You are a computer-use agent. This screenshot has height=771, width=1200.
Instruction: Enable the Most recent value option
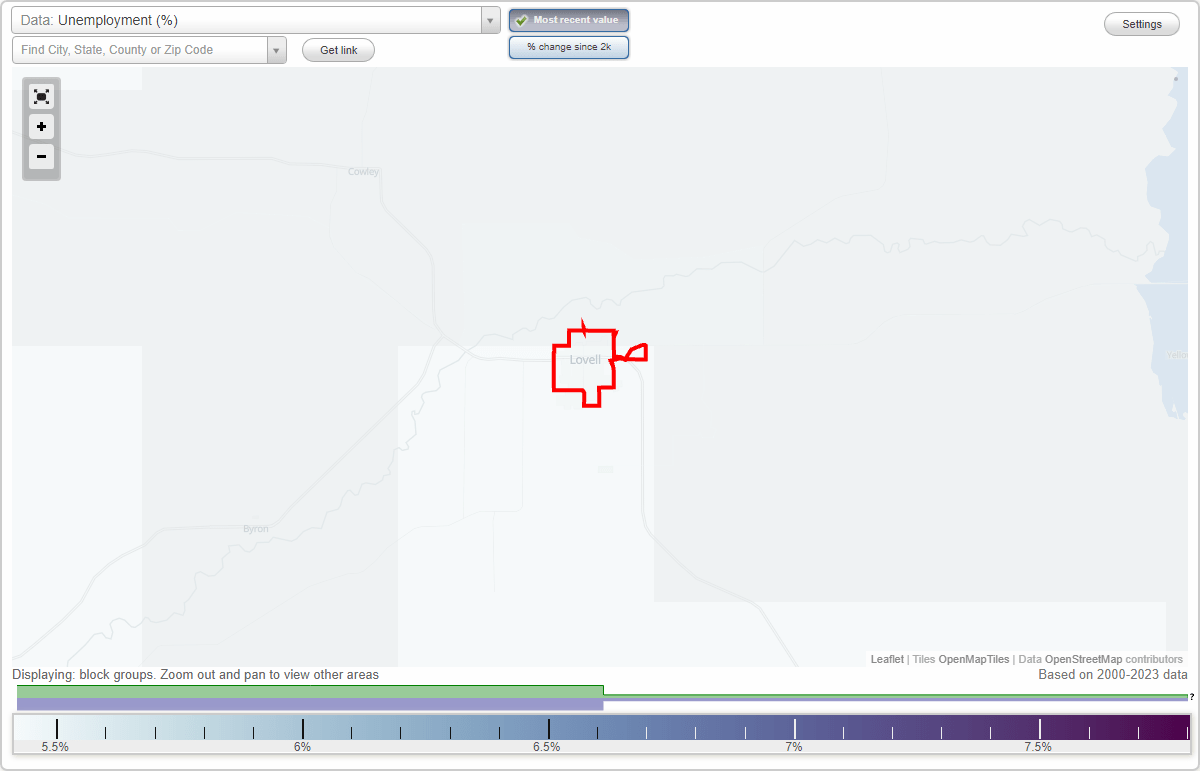[x=569, y=19]
